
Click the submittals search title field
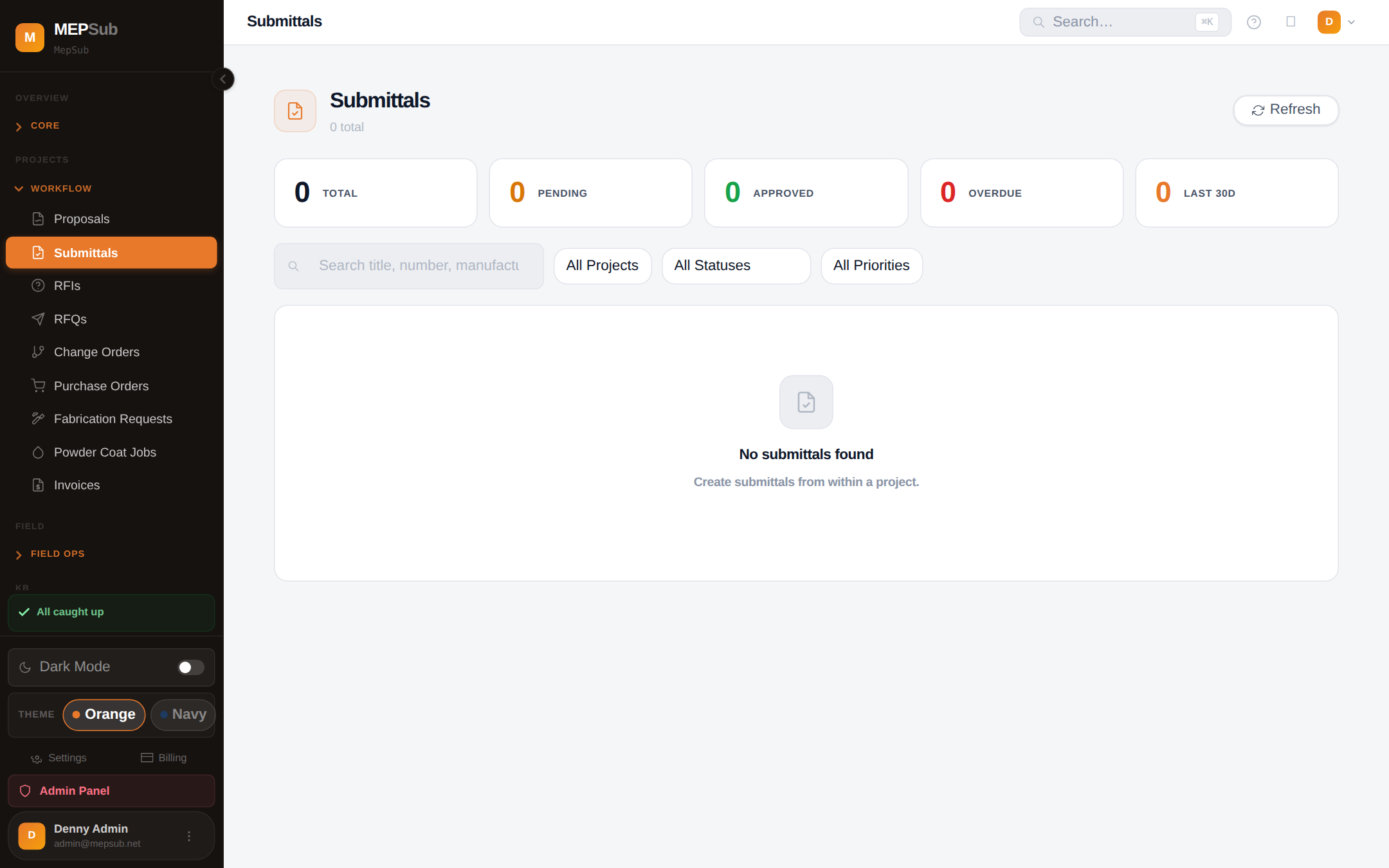pos(418,266)
